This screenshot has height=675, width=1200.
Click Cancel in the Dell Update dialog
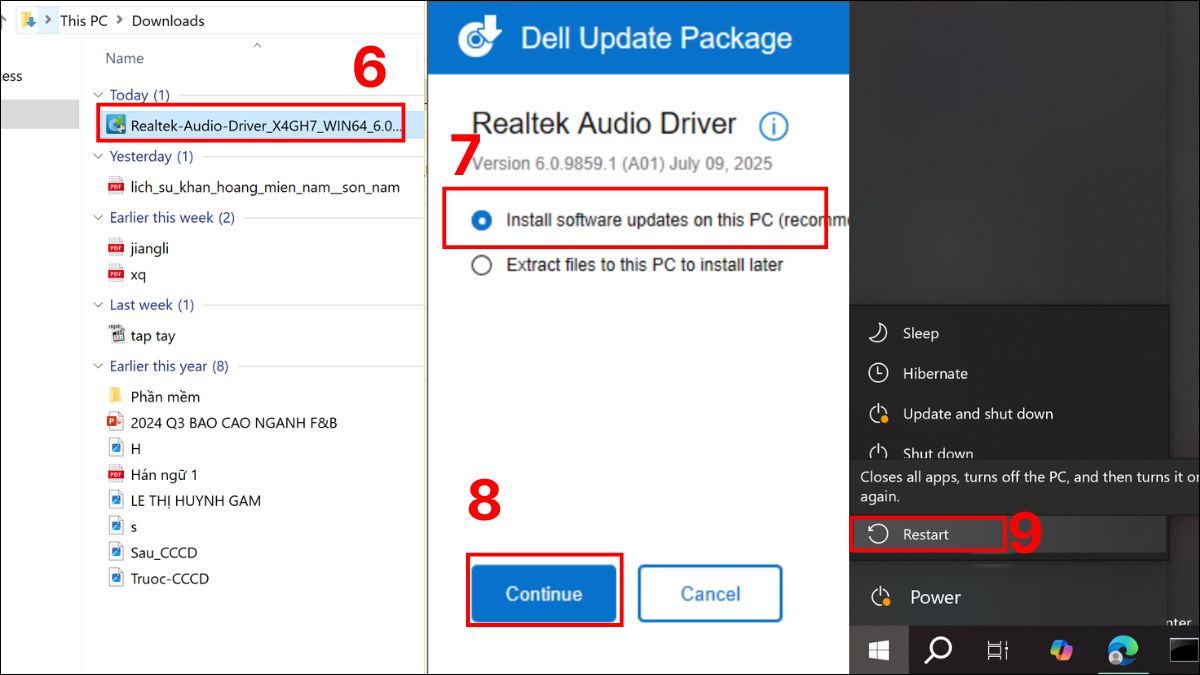coord(710,593)
